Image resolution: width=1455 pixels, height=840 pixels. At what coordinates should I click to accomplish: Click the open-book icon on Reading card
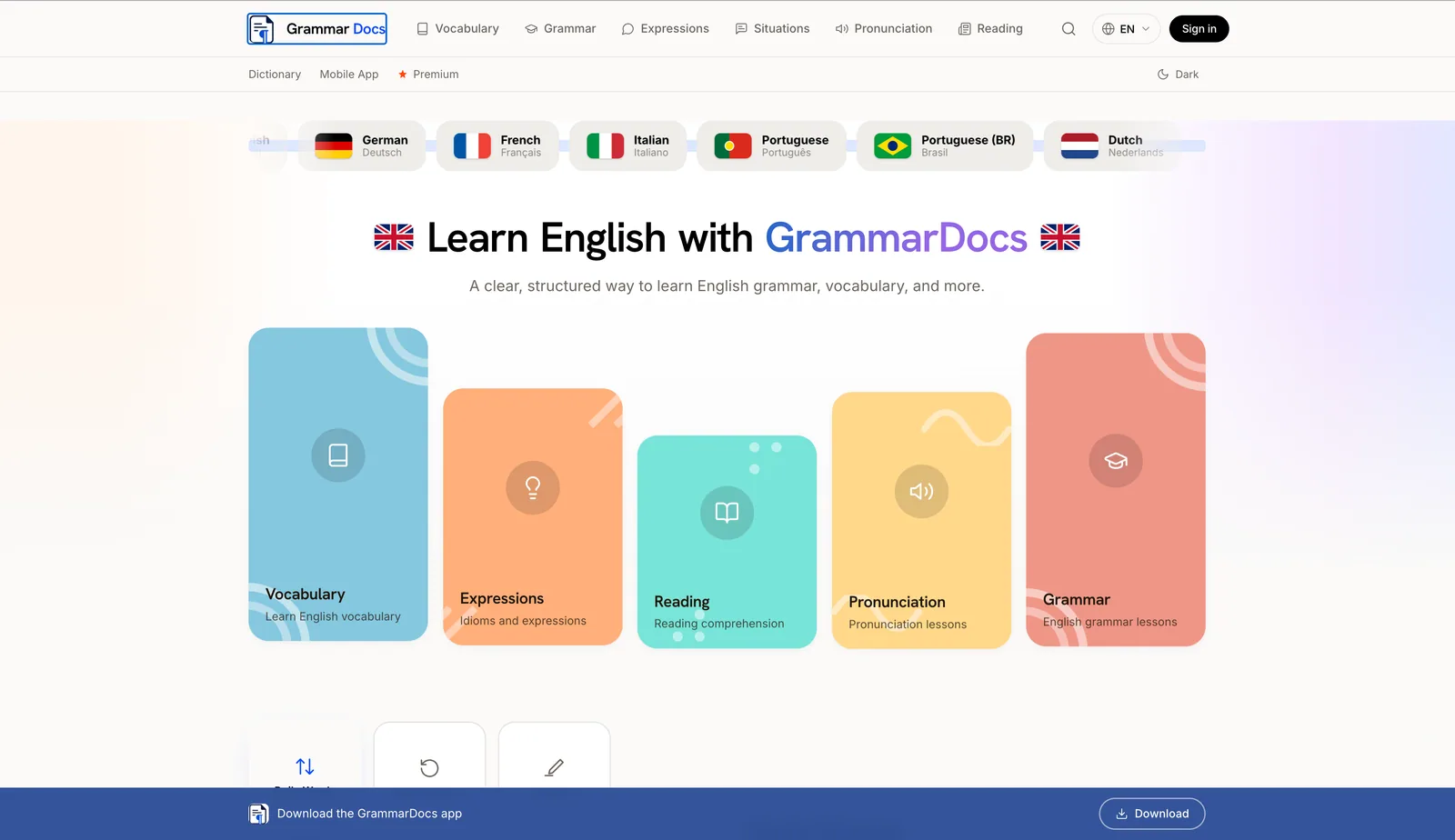pyautogui.click(x=727, y=513)
